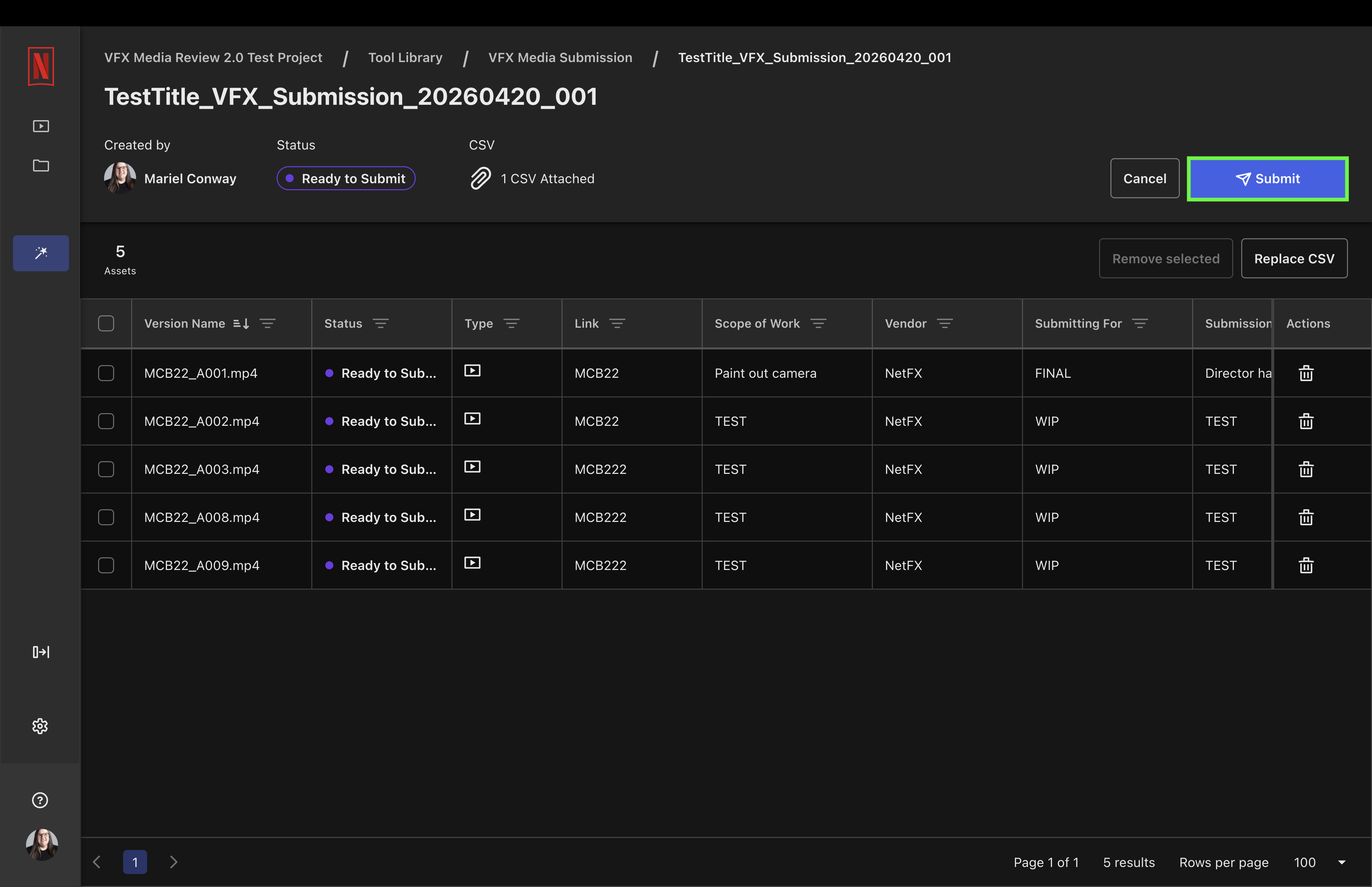Filter the Version Name column
Image resolution: width=1372 pixels, height=887 pixels.
point(268,324)
